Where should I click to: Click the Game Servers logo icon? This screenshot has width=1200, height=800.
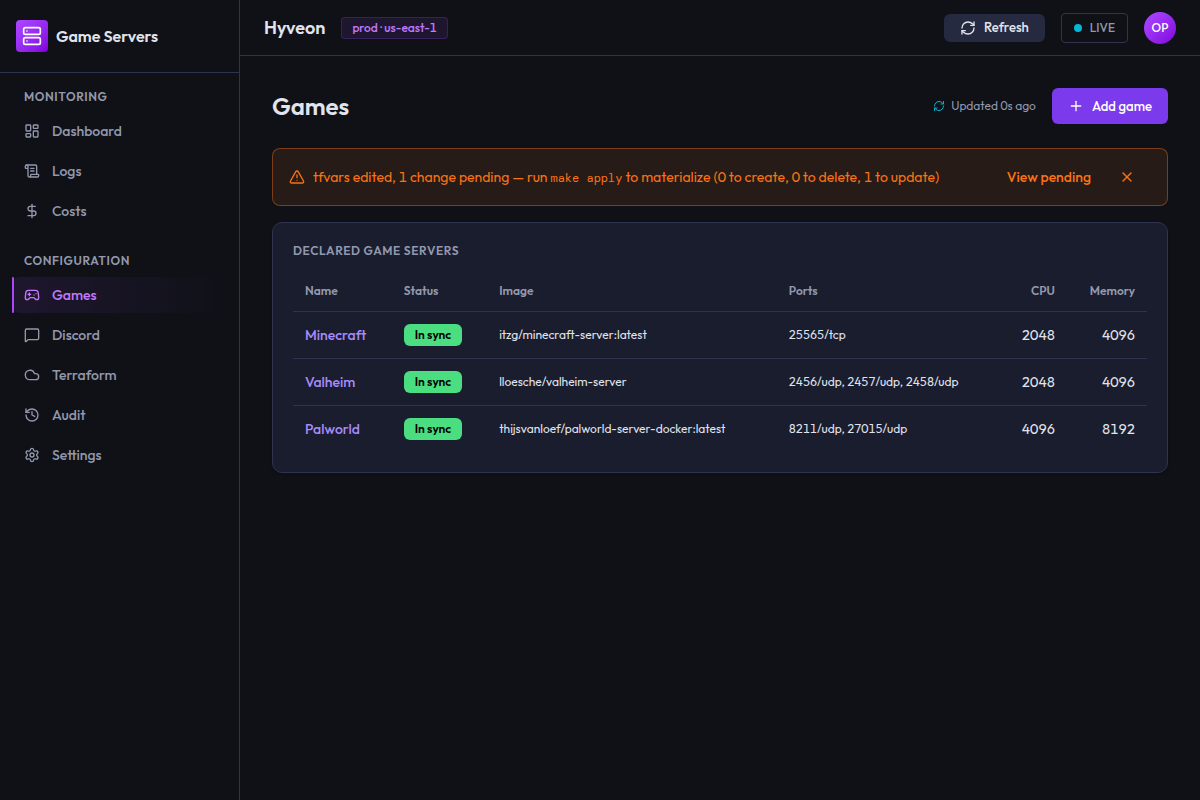pyautogui.click(x=32, y=36)
